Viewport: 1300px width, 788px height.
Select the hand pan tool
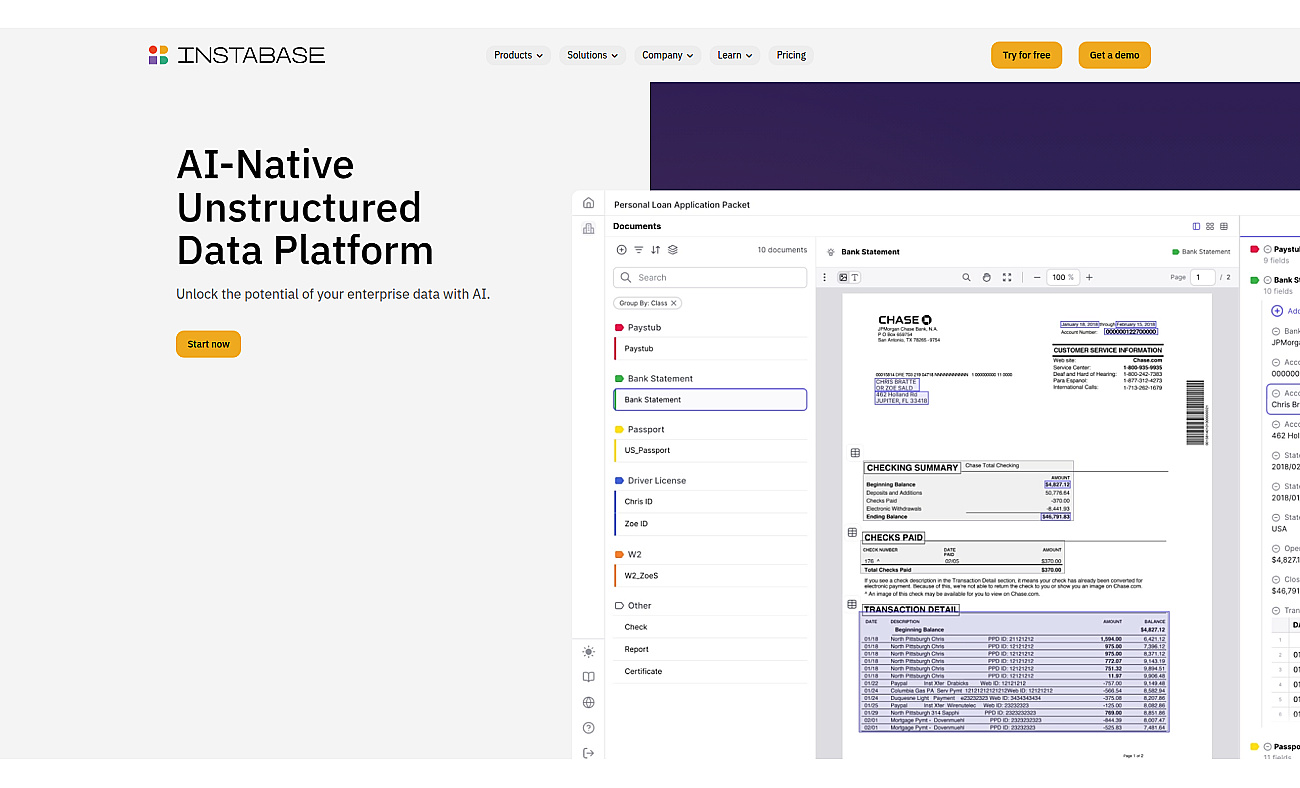click(986, 277)
